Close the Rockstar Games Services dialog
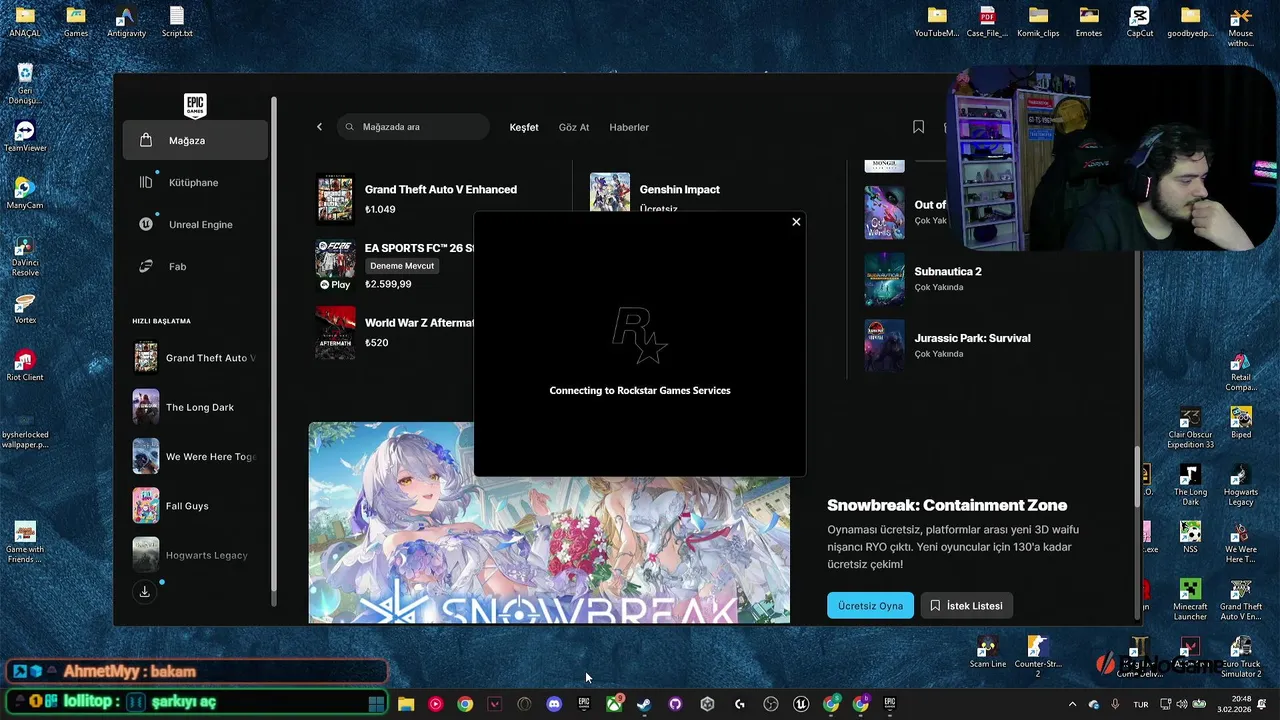This screenshot has width=1280, height=720. (x=796, y=222)
